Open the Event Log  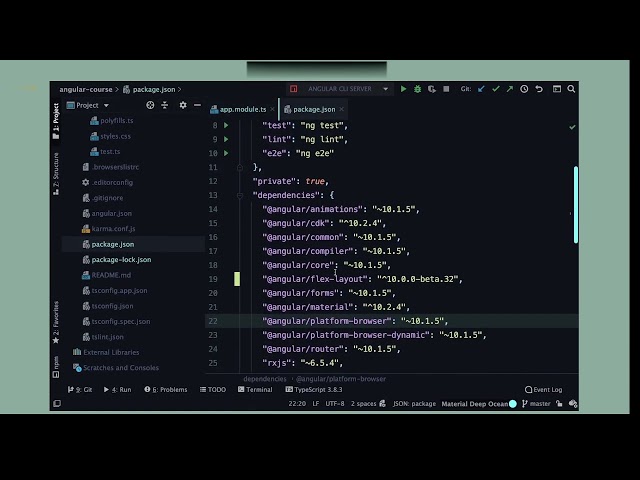tap(544, 389)
